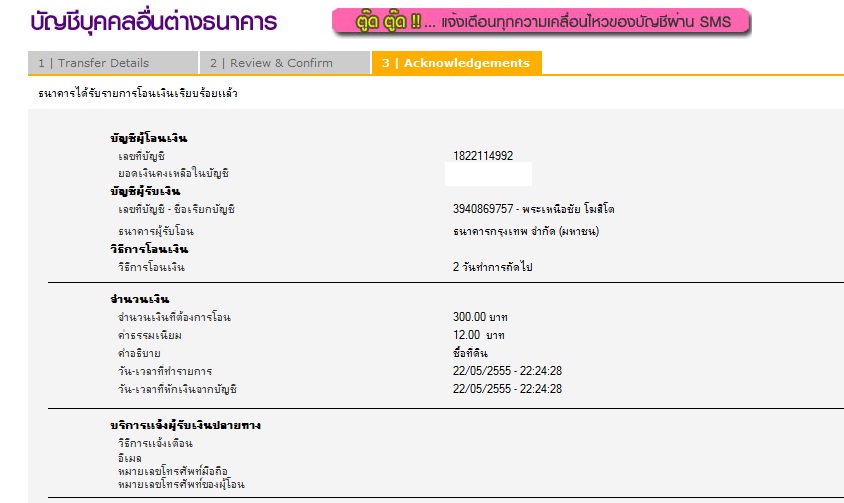
Task: Click the label หมายเลขโทรศัพท์ของผู้โอน
Action: tap(181, 484)
